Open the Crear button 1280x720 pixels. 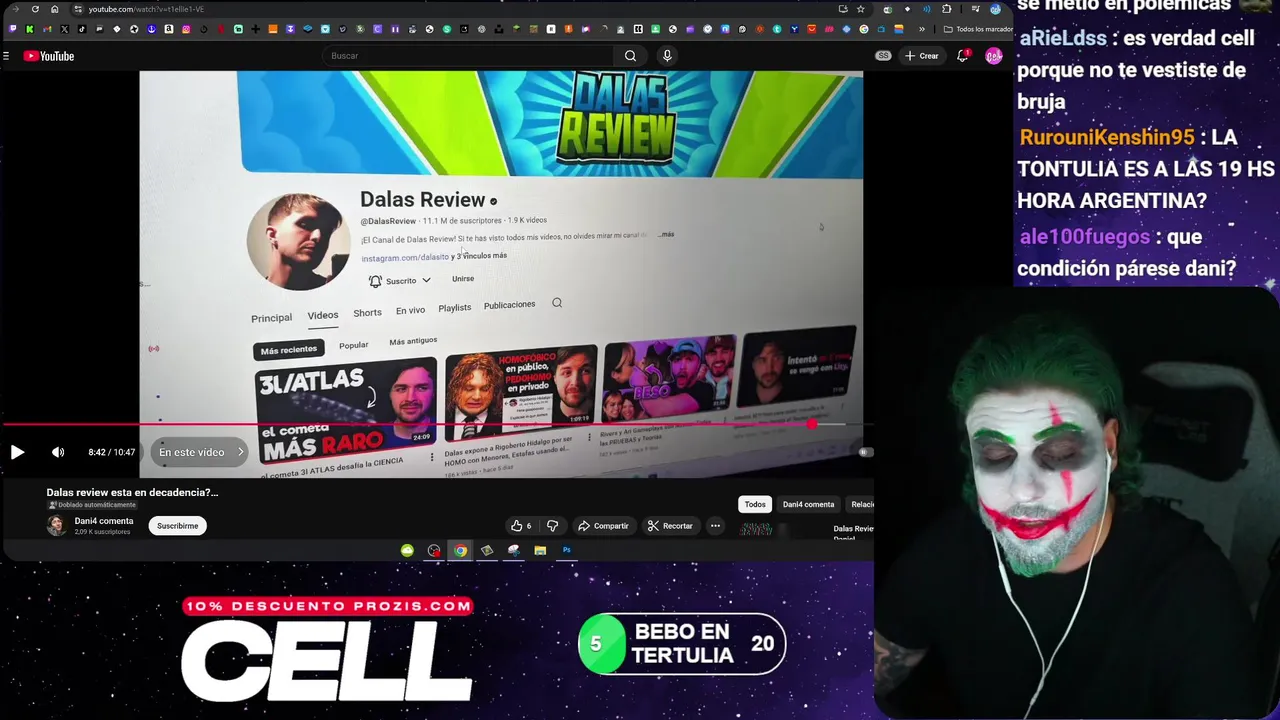click(922, 56)
